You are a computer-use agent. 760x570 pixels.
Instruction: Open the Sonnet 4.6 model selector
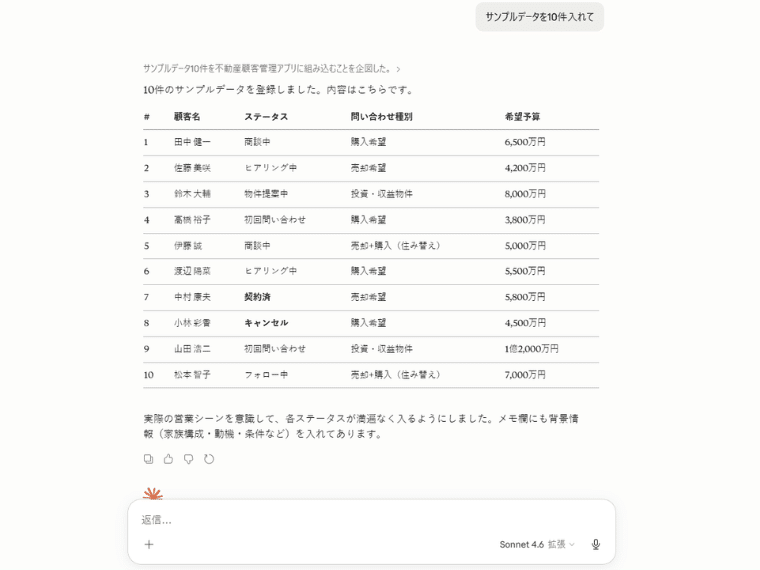(537, 545)
